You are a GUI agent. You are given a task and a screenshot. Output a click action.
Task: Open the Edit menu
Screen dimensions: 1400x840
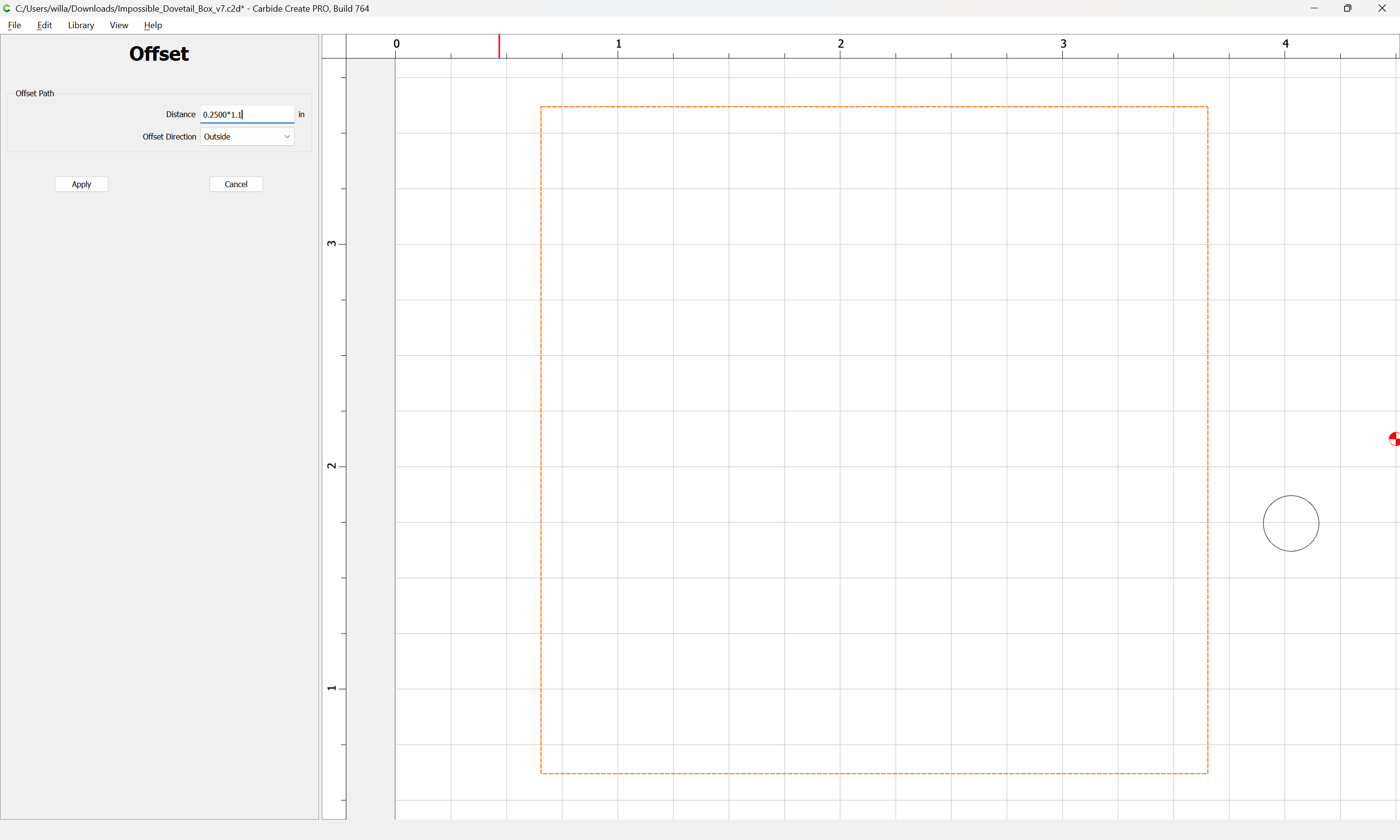point(44,25)
